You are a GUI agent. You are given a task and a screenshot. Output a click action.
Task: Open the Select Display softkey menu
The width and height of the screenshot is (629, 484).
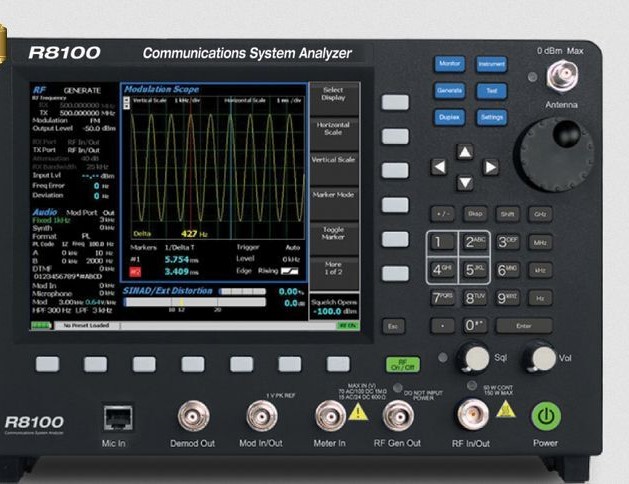(x=333, y=95)
